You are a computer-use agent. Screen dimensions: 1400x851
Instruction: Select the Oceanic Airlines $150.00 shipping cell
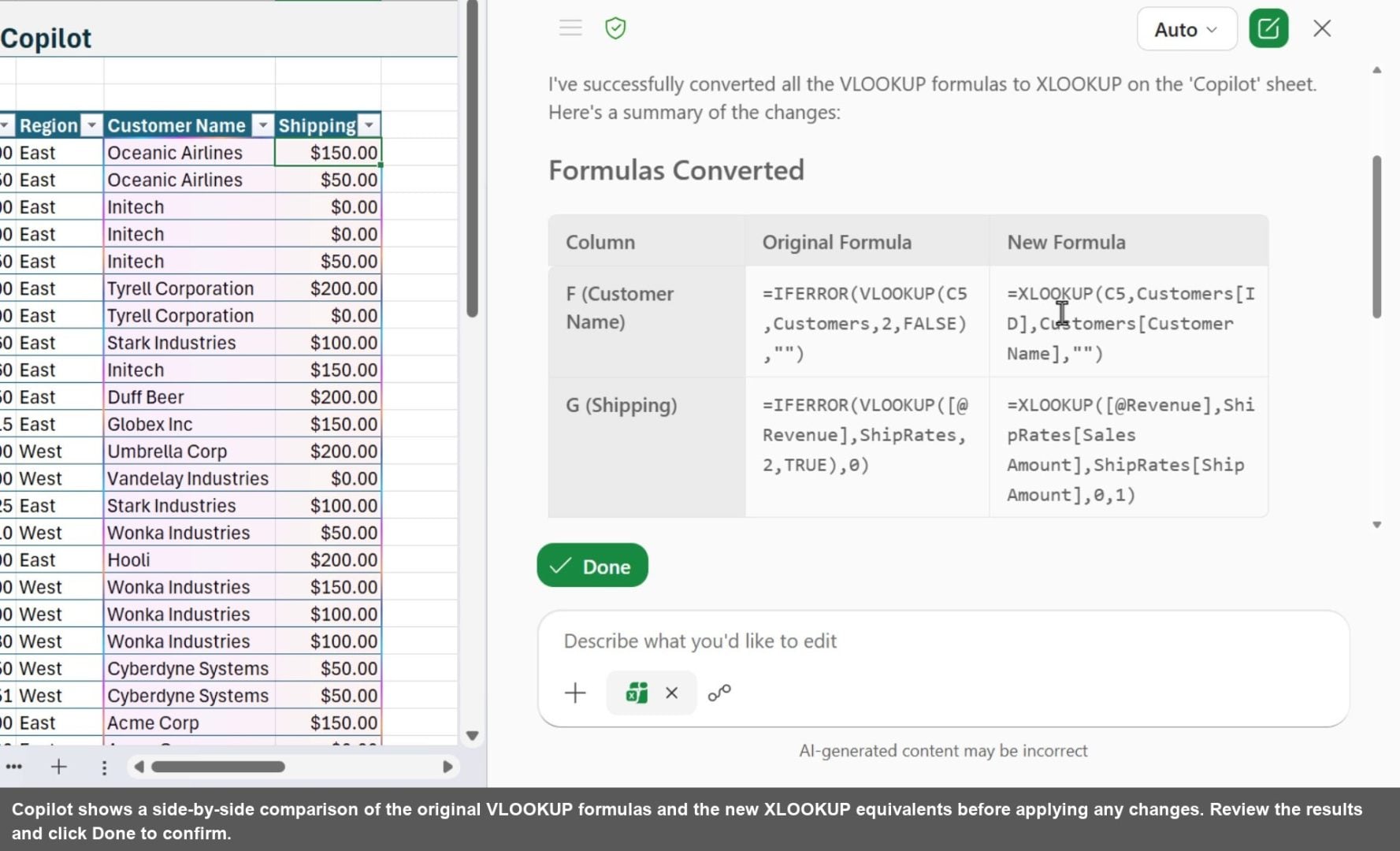328,152
